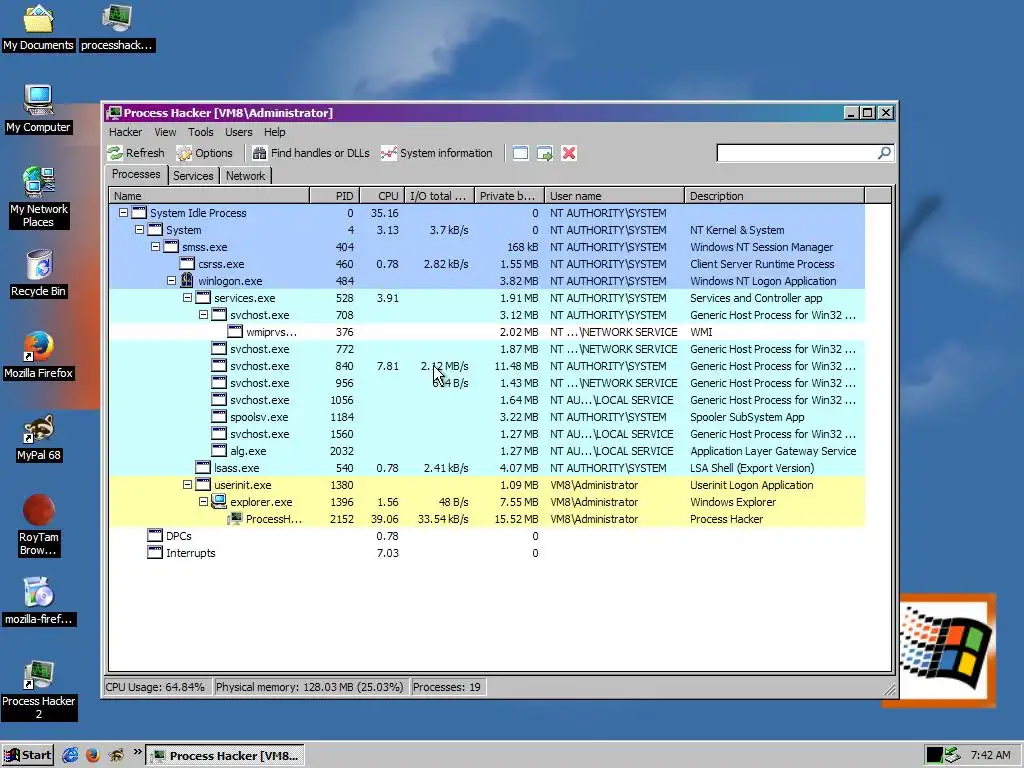The image size is (1024, 768).
Task: Collapse the userinit.exe tree node
Action: pyautogui.click(x=187, y=485)
